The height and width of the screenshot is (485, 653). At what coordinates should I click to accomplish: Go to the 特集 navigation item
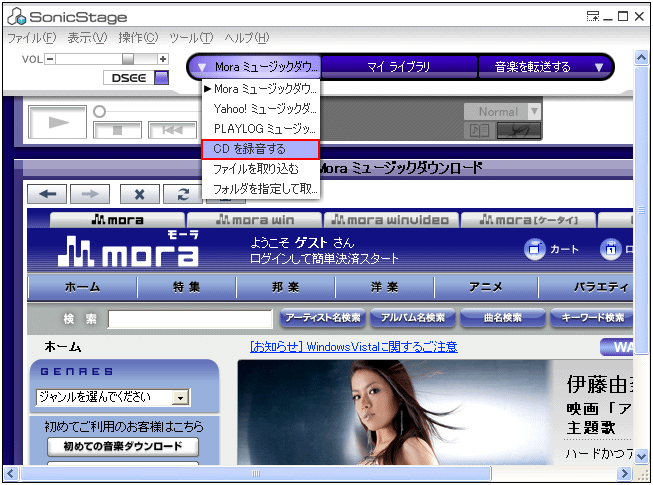[187, 287]
